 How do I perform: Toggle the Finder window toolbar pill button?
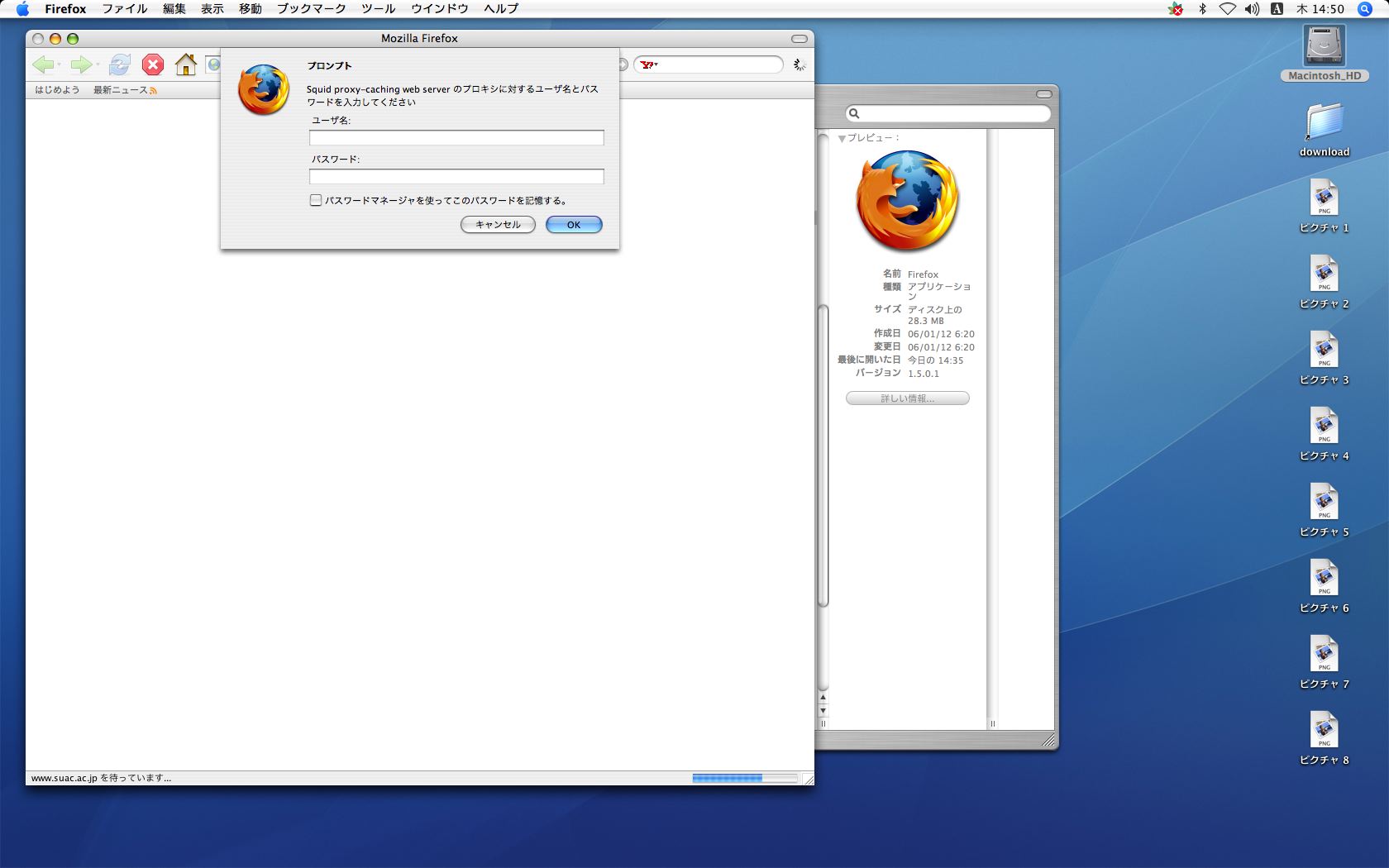(x=1044, y=93)
